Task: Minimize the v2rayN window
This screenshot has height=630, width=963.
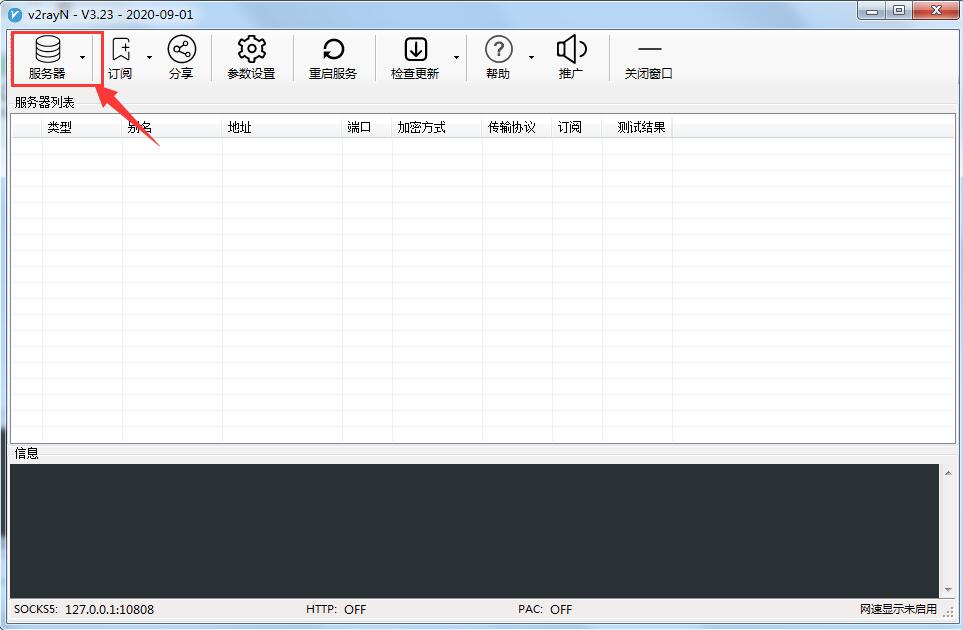Action: coord(872,10)
